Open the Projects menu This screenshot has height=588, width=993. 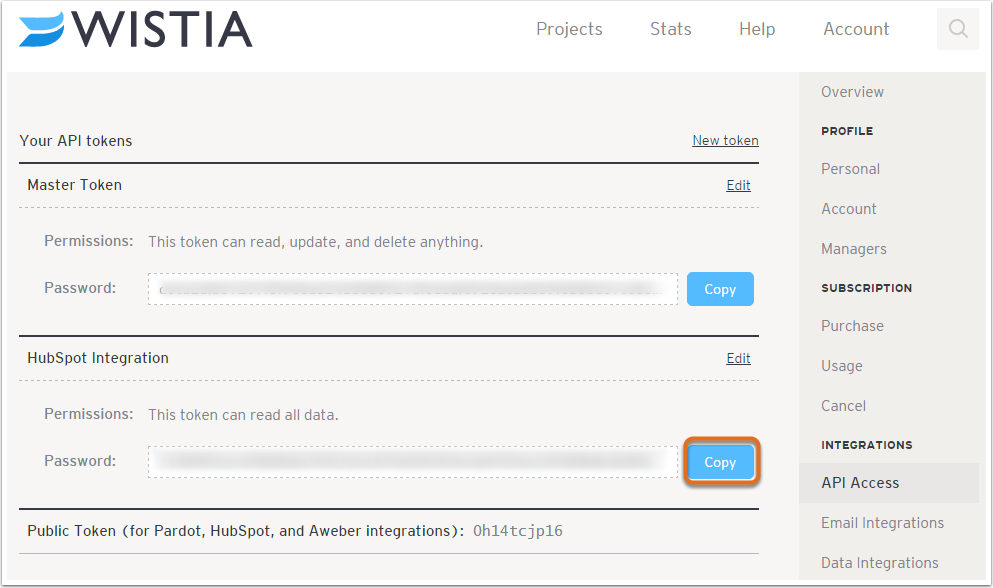[569, 29]
